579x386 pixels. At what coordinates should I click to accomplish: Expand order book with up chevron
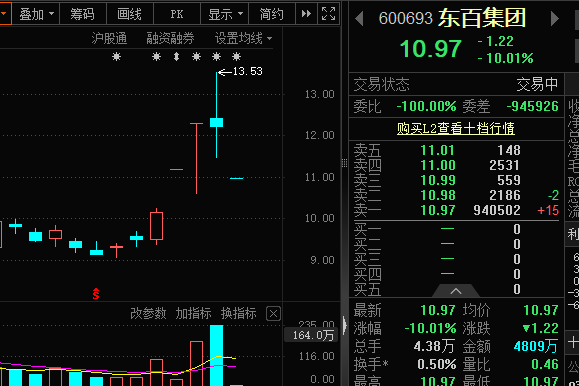point(456,291)
